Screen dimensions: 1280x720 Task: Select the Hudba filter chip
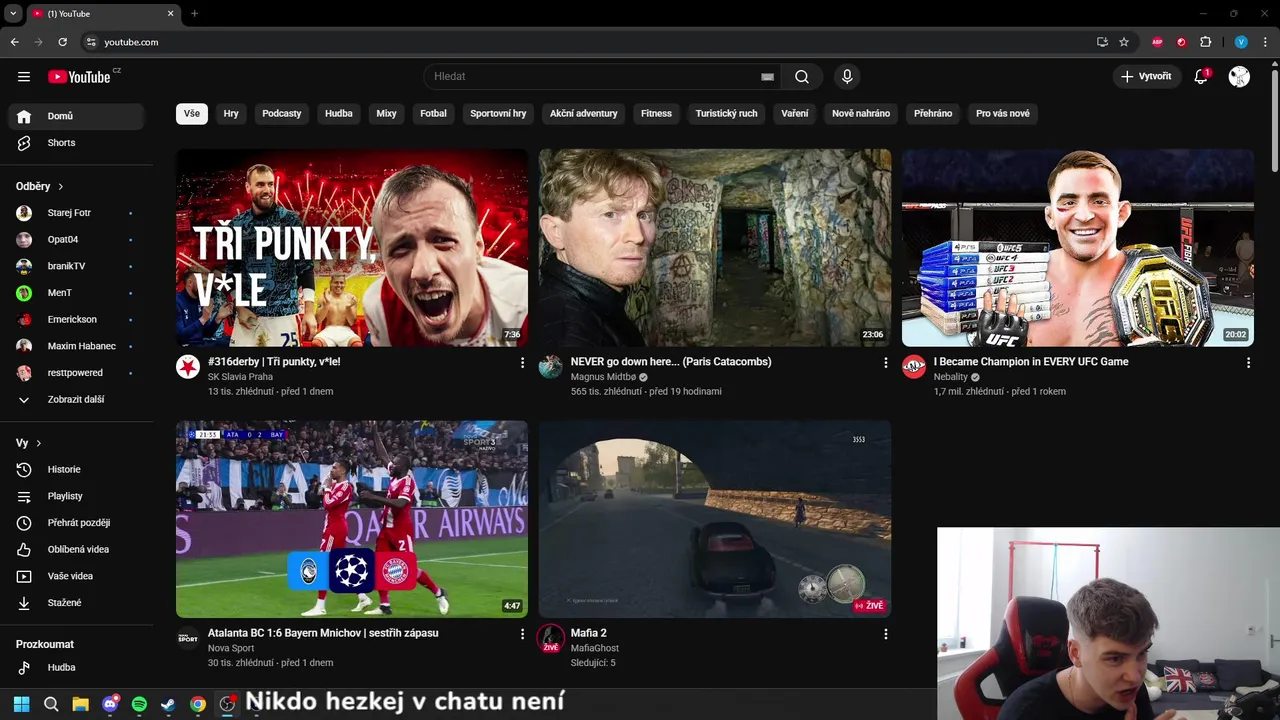click(x=339, y=113)
